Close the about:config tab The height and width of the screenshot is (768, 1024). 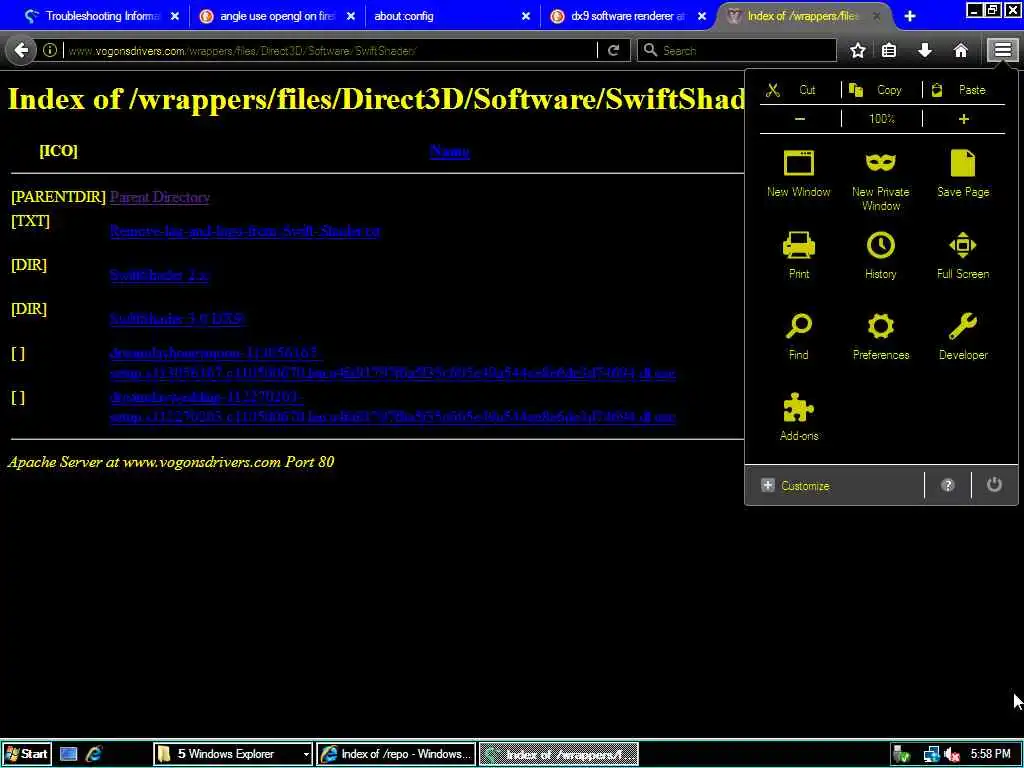coord(526,16)
